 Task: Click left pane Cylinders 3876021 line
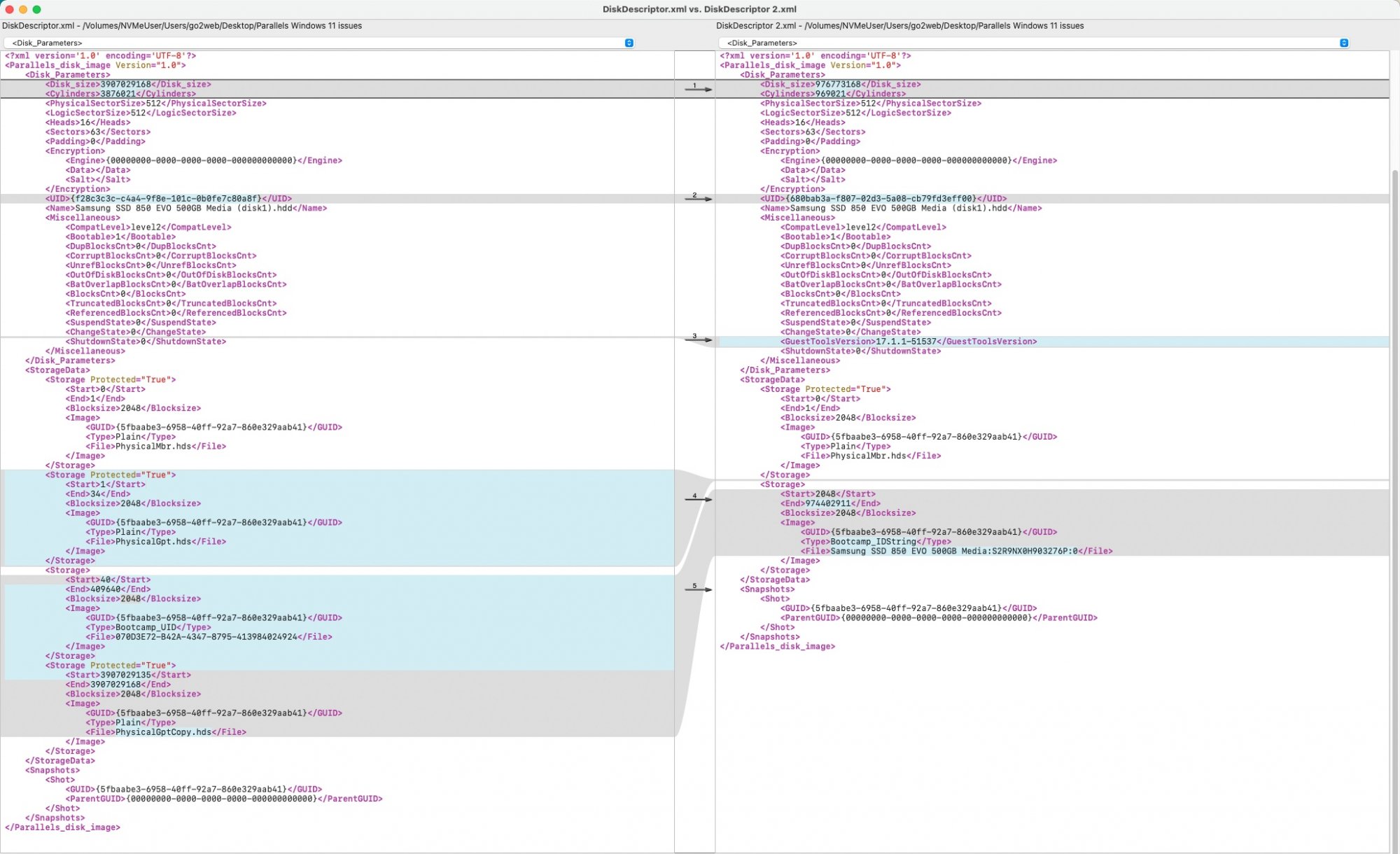tap(120, 94)
